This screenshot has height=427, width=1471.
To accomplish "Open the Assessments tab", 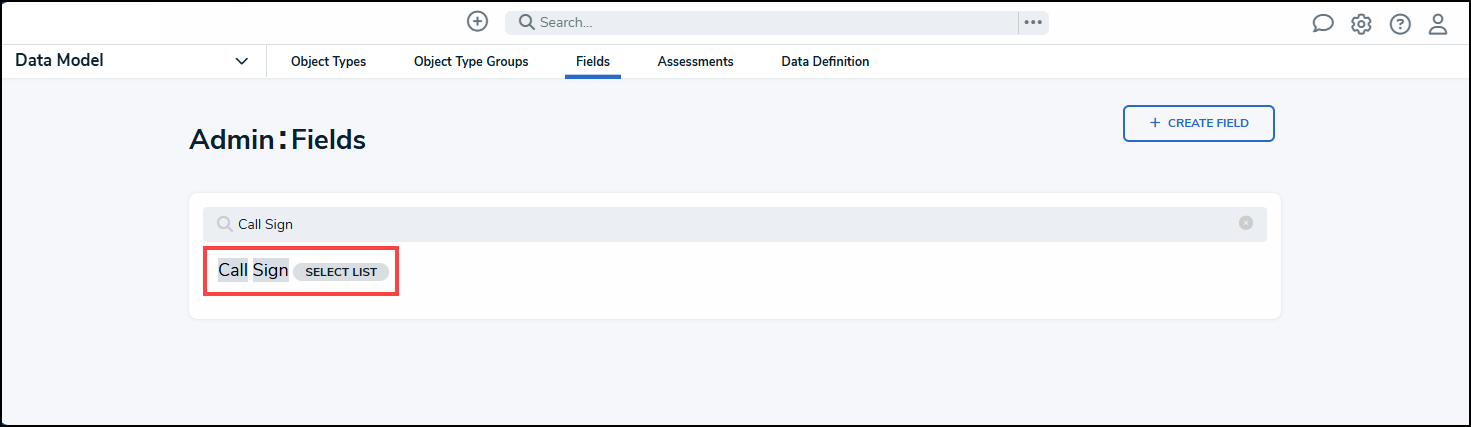I will point(695,62).
